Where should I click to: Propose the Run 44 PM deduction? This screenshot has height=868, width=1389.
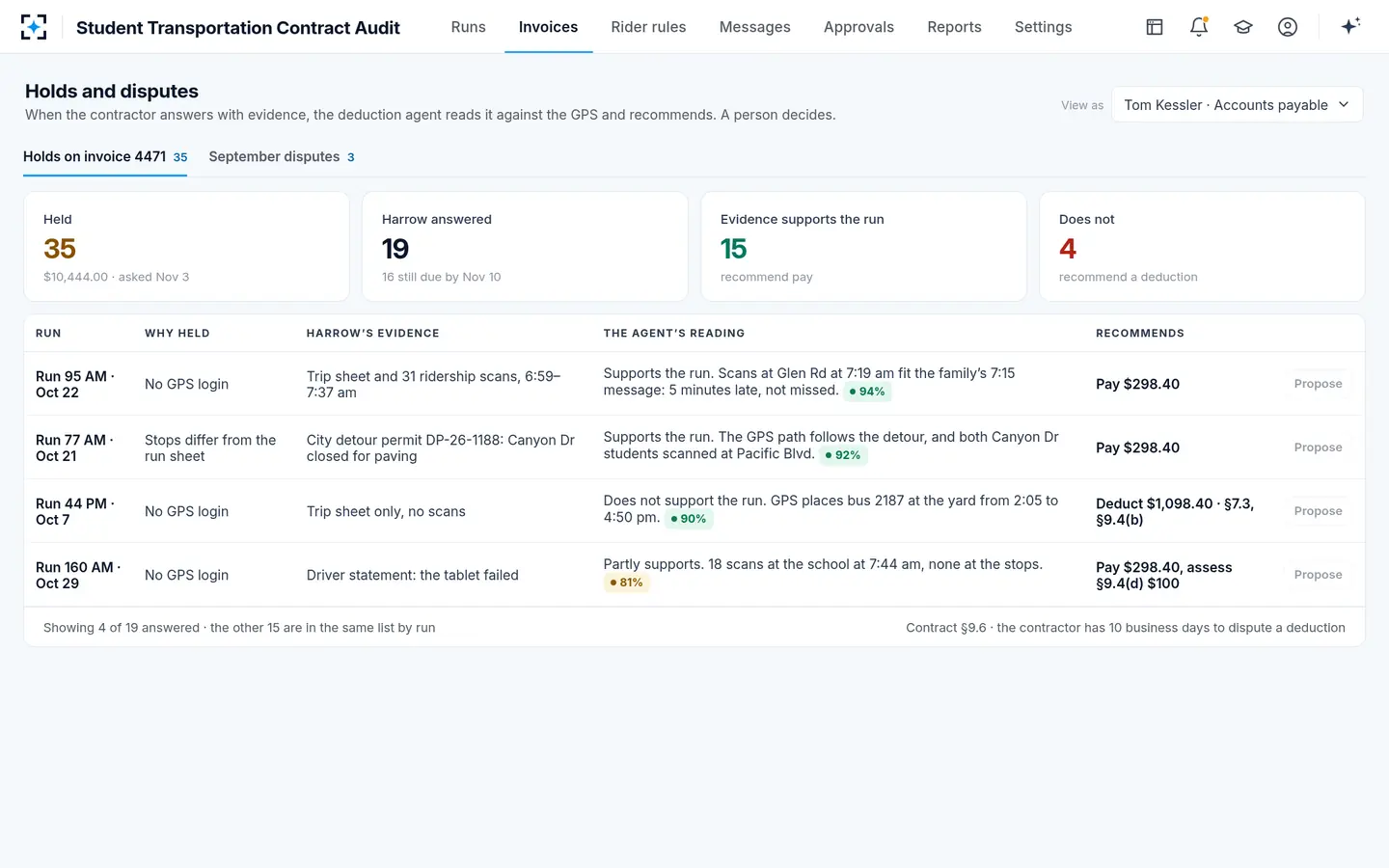click(x=1318, y=511)
